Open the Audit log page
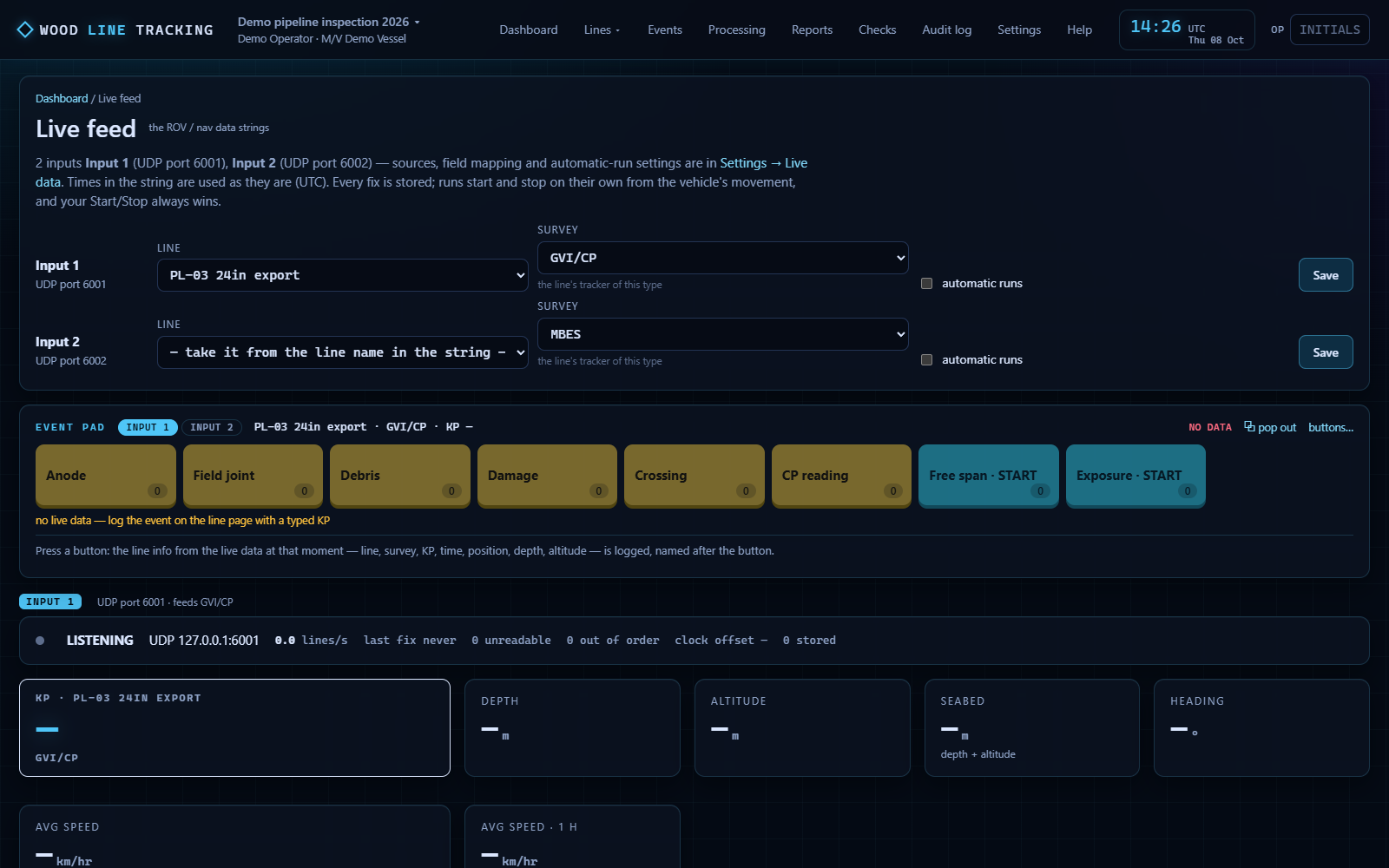Screen dimensions: 1389x868 click(947, 30)
